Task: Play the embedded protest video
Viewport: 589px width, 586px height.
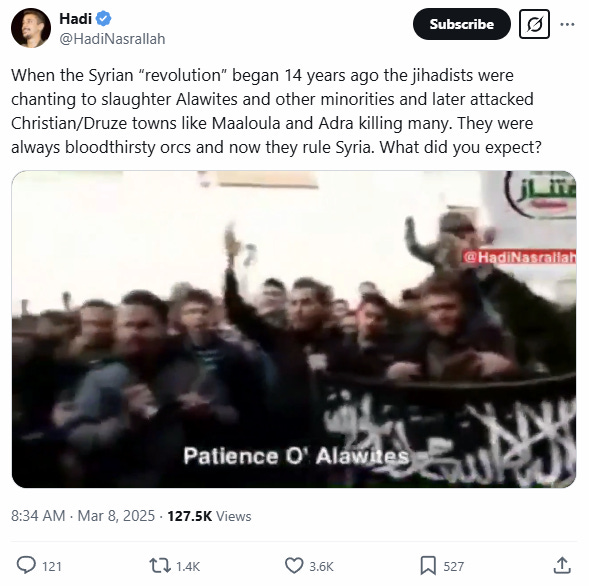Action: pyautogui.click(x=294, y=329)
